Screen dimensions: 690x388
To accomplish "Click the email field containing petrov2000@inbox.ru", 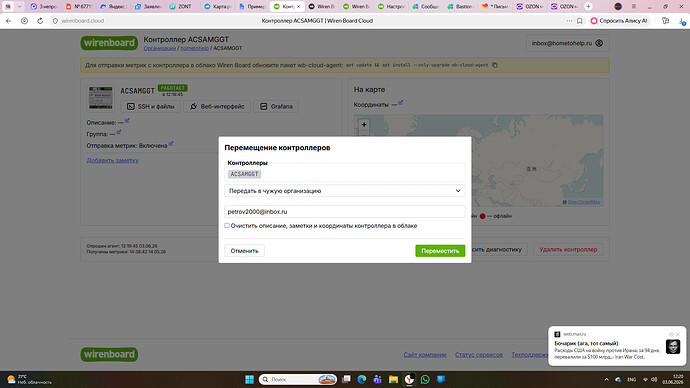I will 345,212.
